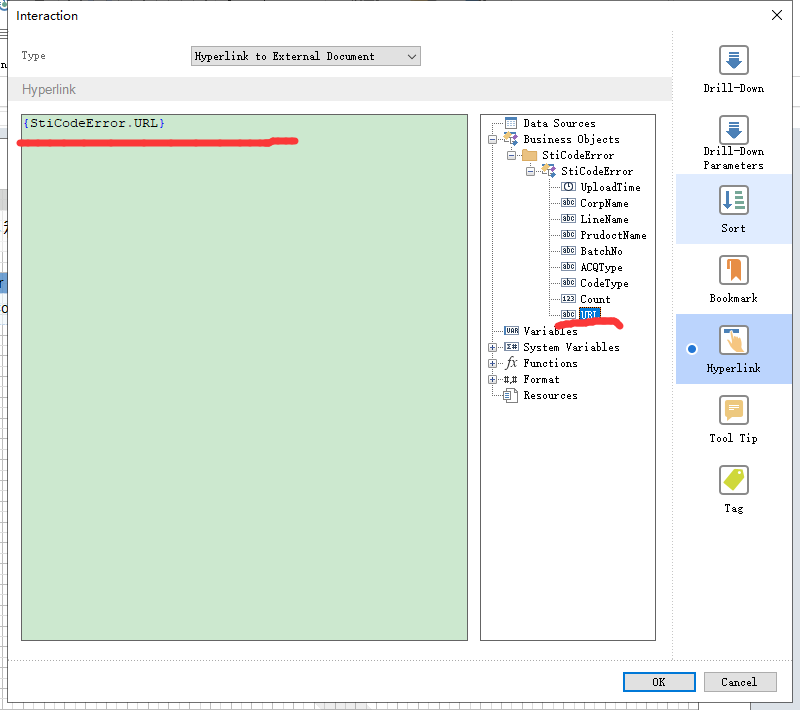
Task: Cancel the Interaction dialog
Action: [740, 682]
